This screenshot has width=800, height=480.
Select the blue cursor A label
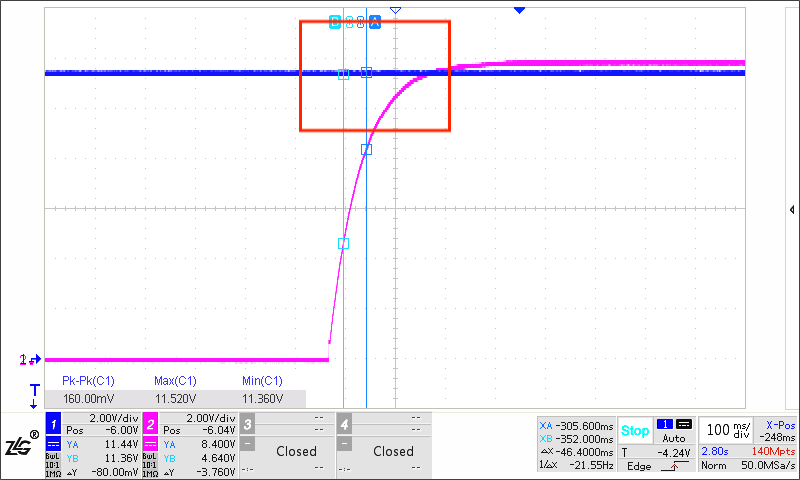point(374,22)
